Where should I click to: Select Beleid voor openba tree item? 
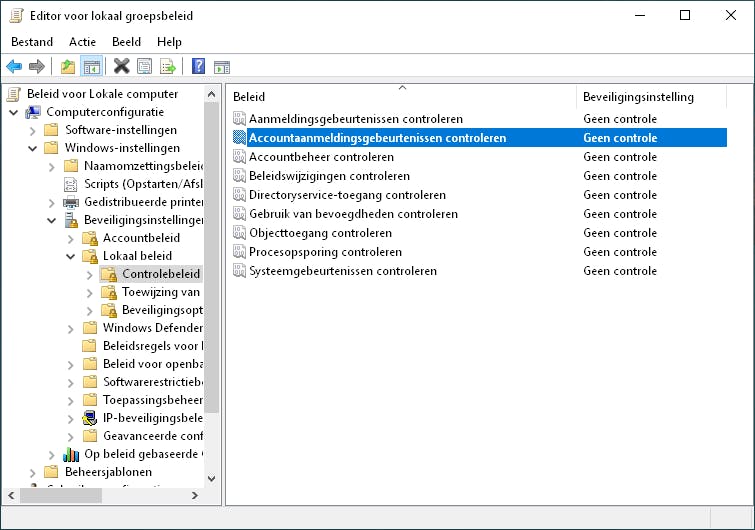pos(153,364)
